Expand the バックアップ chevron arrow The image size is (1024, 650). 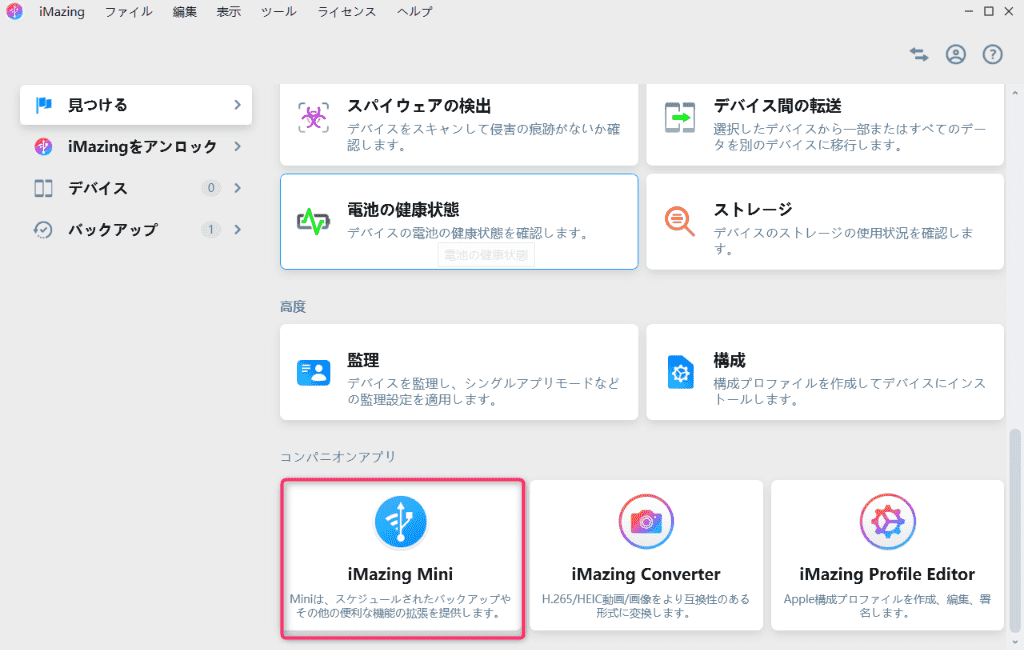tap(237, 230)
